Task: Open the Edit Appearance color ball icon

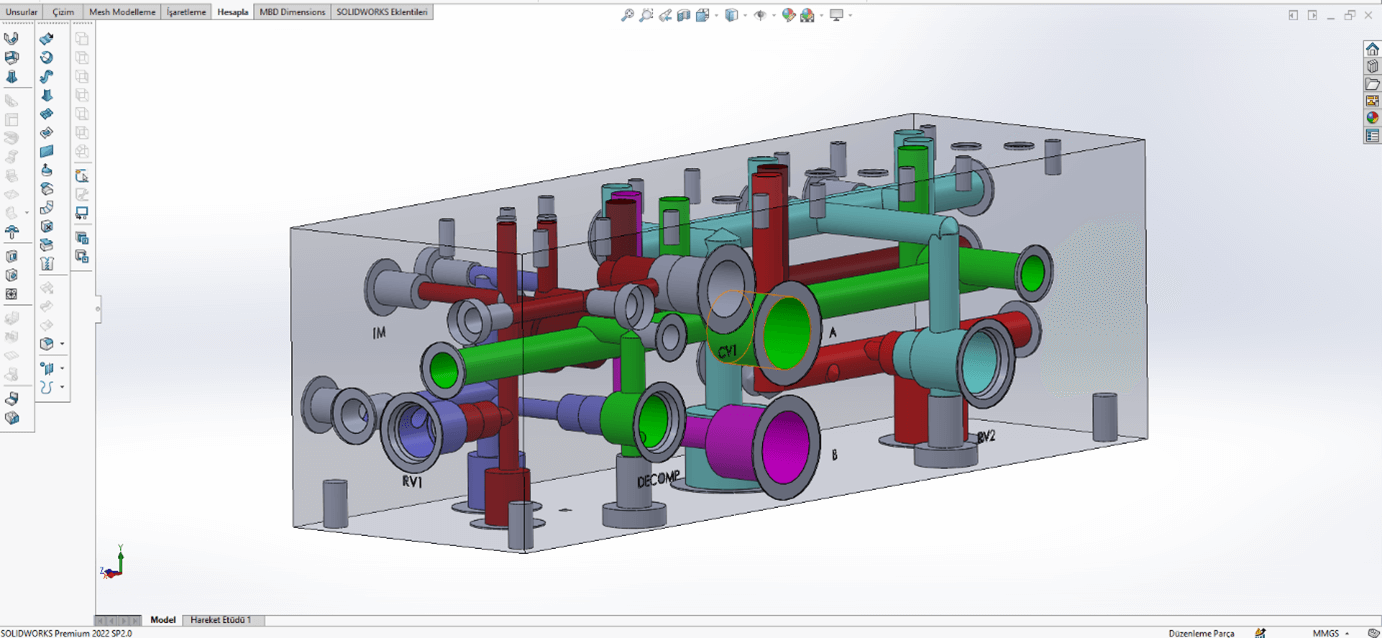Action: click(788, 15)
